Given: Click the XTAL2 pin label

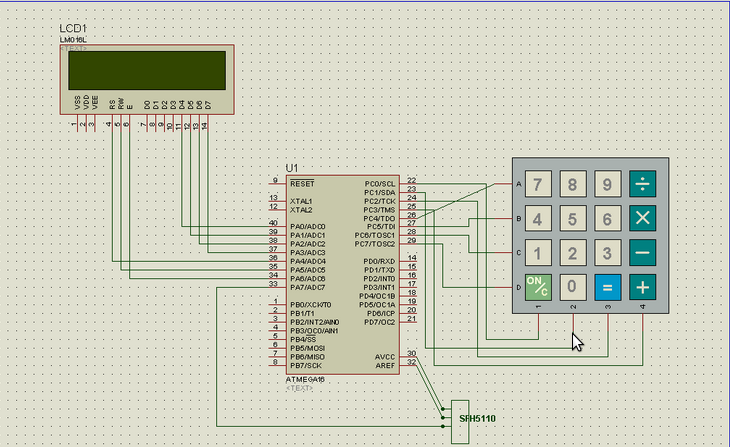Looking at the screenshot, I should pos(301,210).
